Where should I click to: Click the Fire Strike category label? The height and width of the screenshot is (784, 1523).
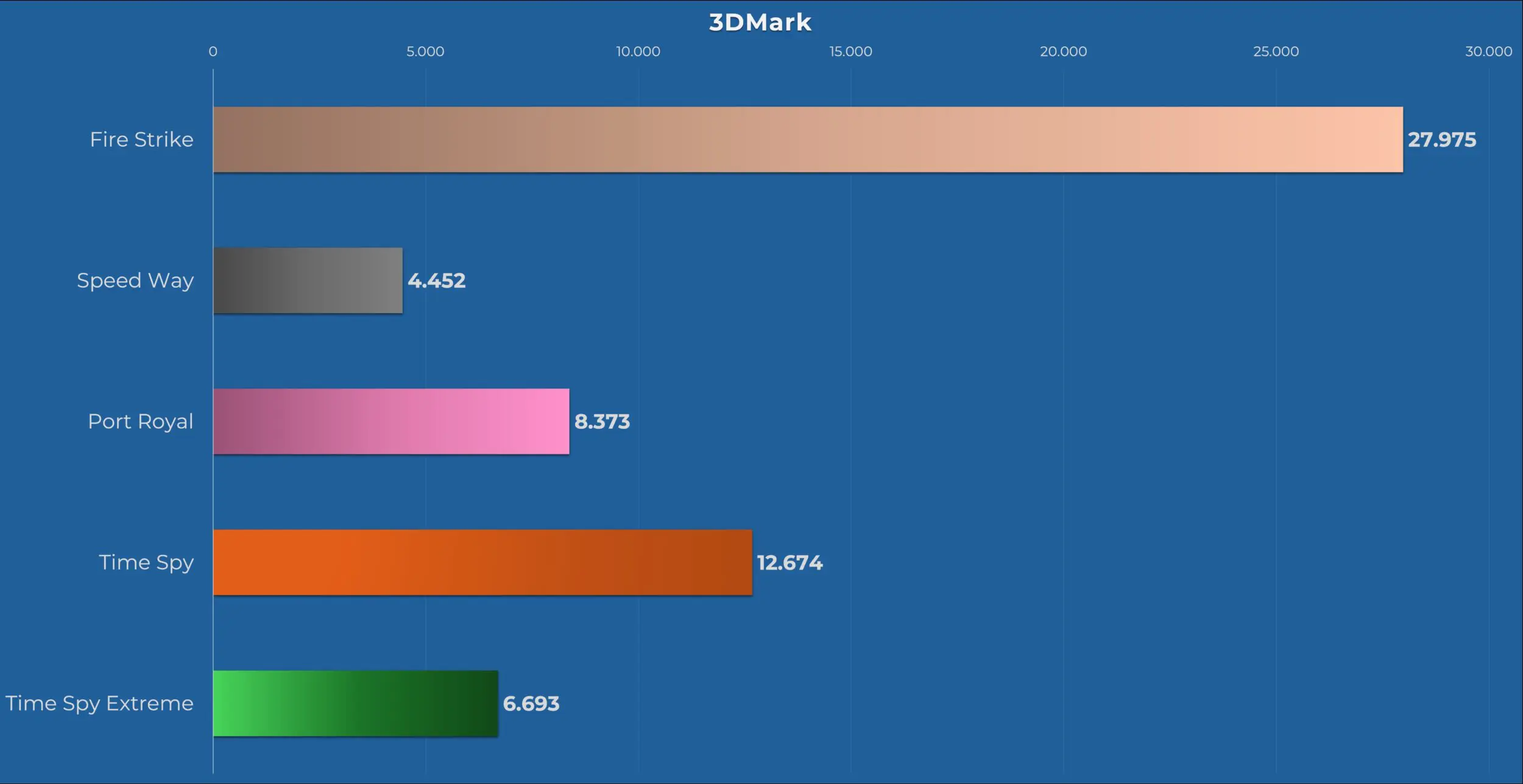coord(141,139)
